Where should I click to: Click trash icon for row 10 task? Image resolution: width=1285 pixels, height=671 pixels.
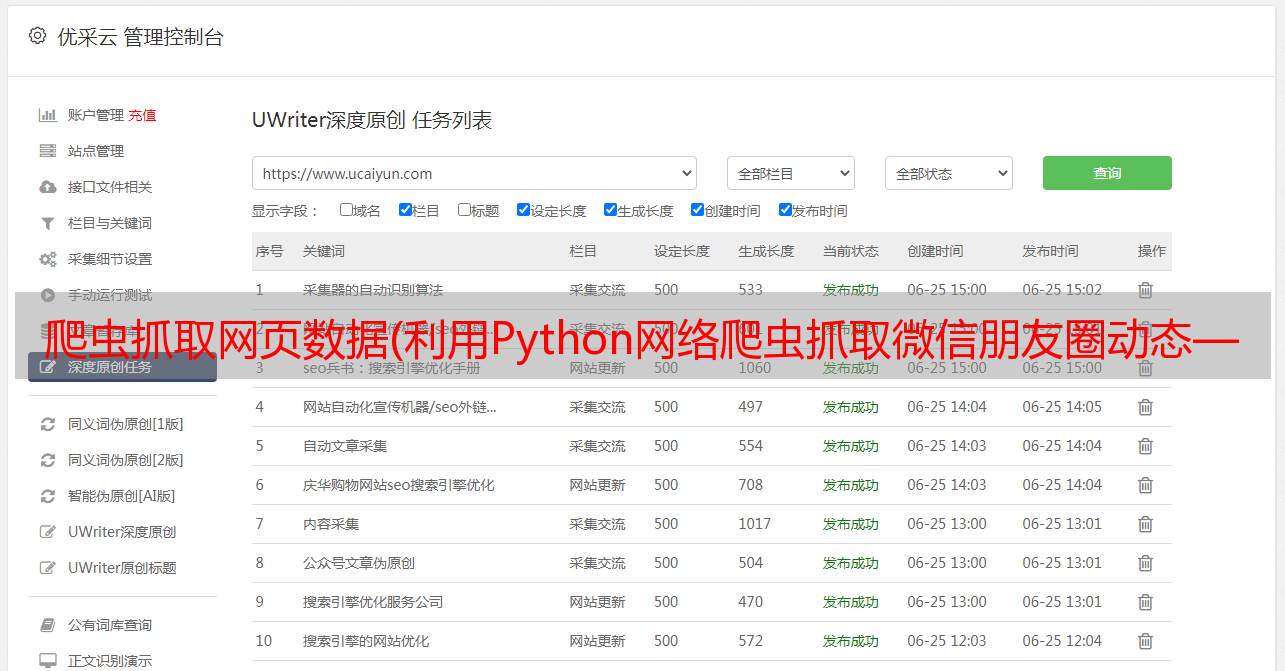pyautogui.click(x=1145, y=641)
